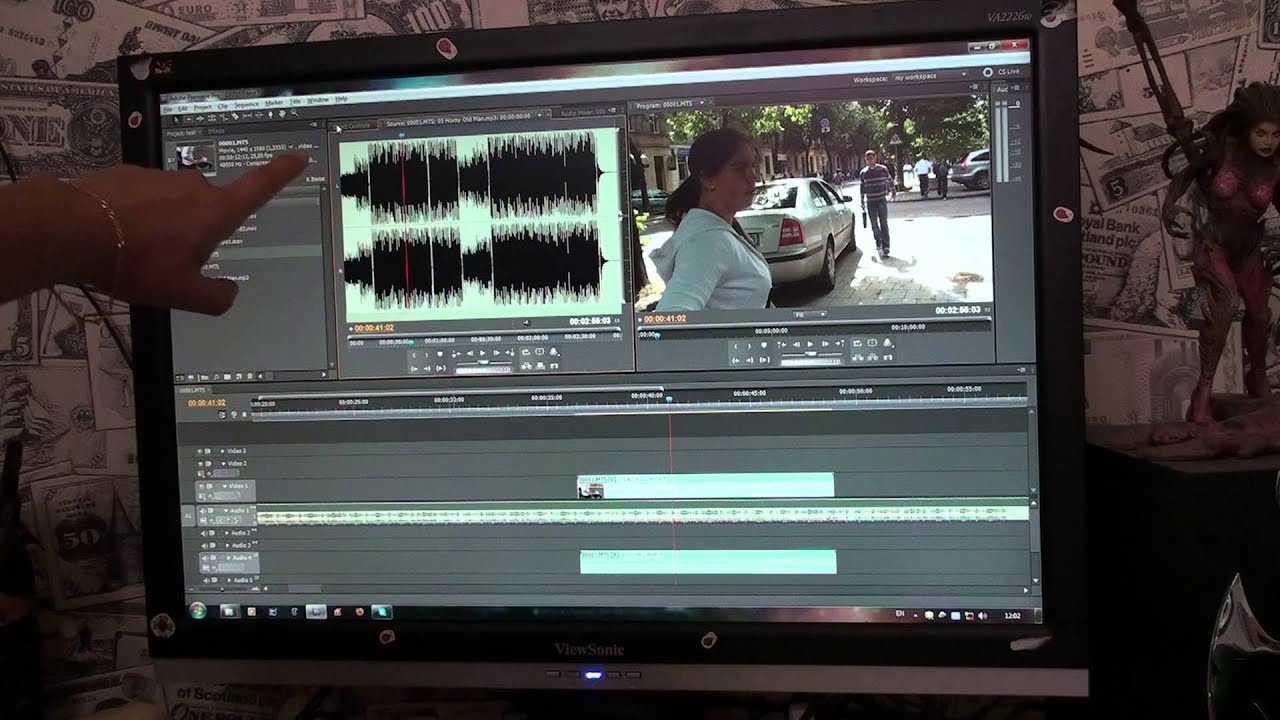This screenshot has height=720, width=1280.
Task: Toggle eye visibility for Video 2
Action: pos(200,464)
